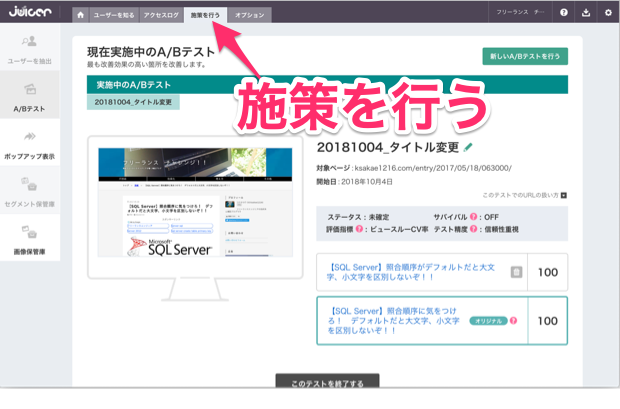Open the フリーランス account menu
620x409 pixels.
click(x=520, y=12)
